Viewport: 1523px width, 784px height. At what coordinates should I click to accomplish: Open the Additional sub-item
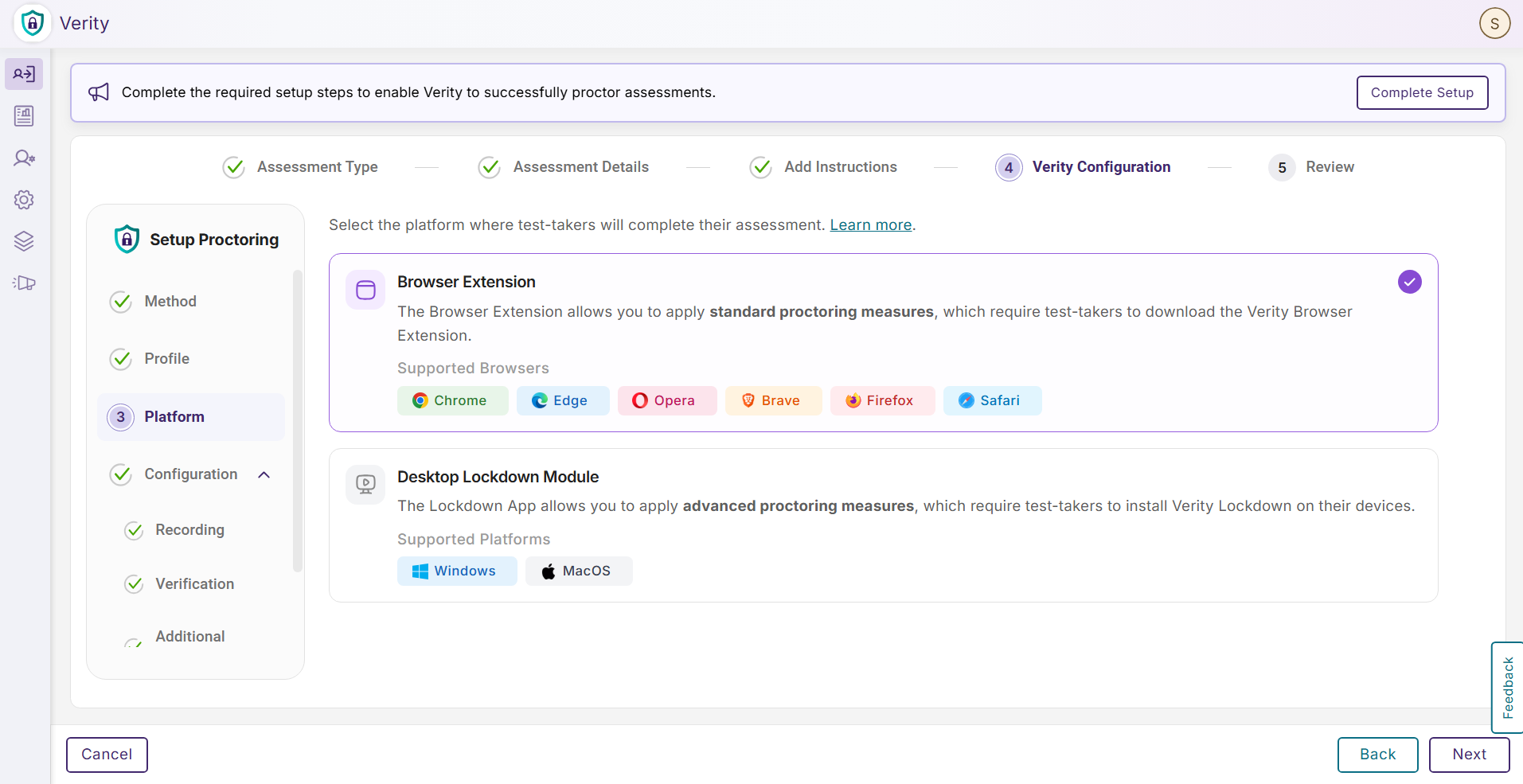pyautogui.click(x=189, y=637)
